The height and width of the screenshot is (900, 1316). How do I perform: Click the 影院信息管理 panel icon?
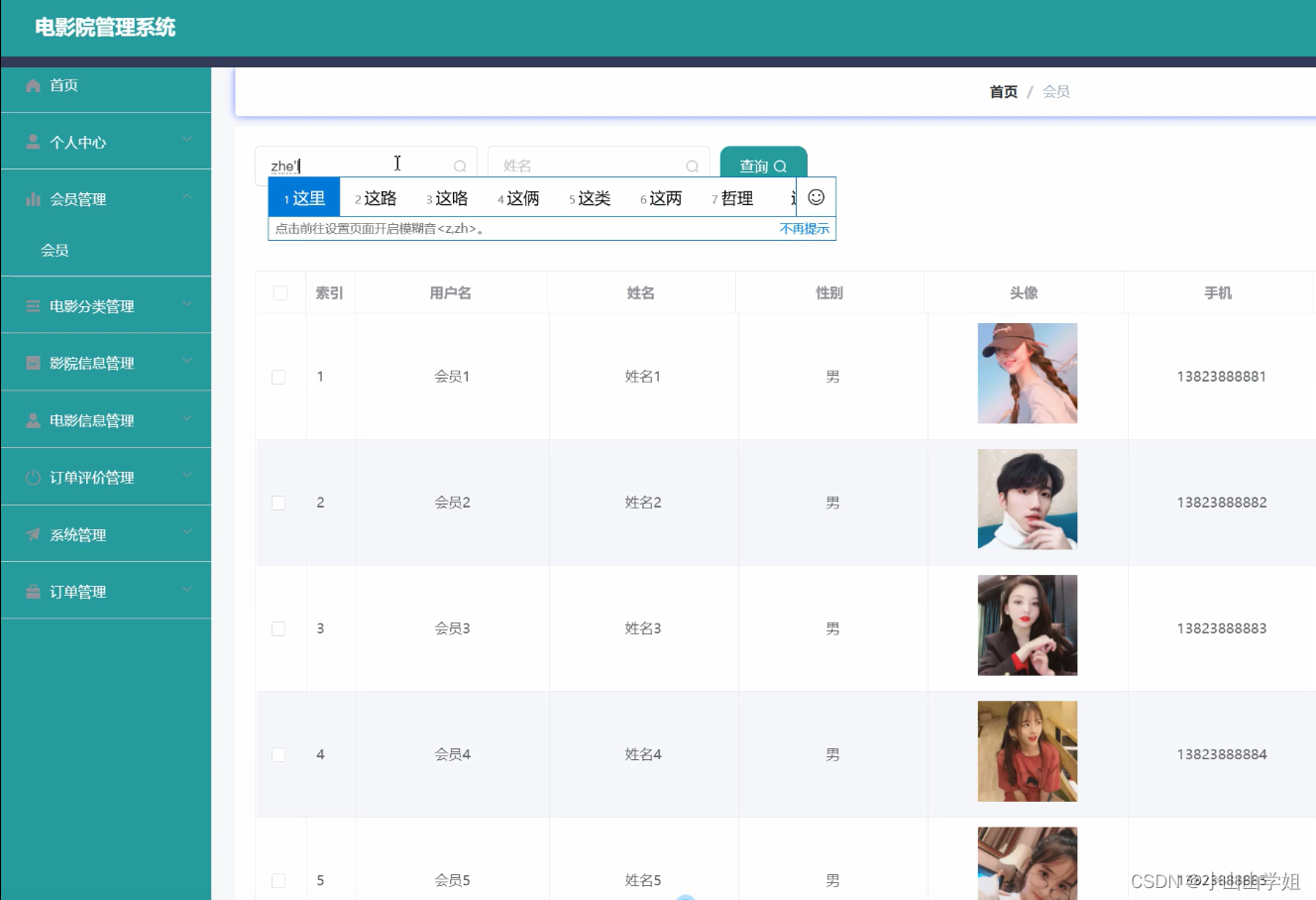(33, 362)
